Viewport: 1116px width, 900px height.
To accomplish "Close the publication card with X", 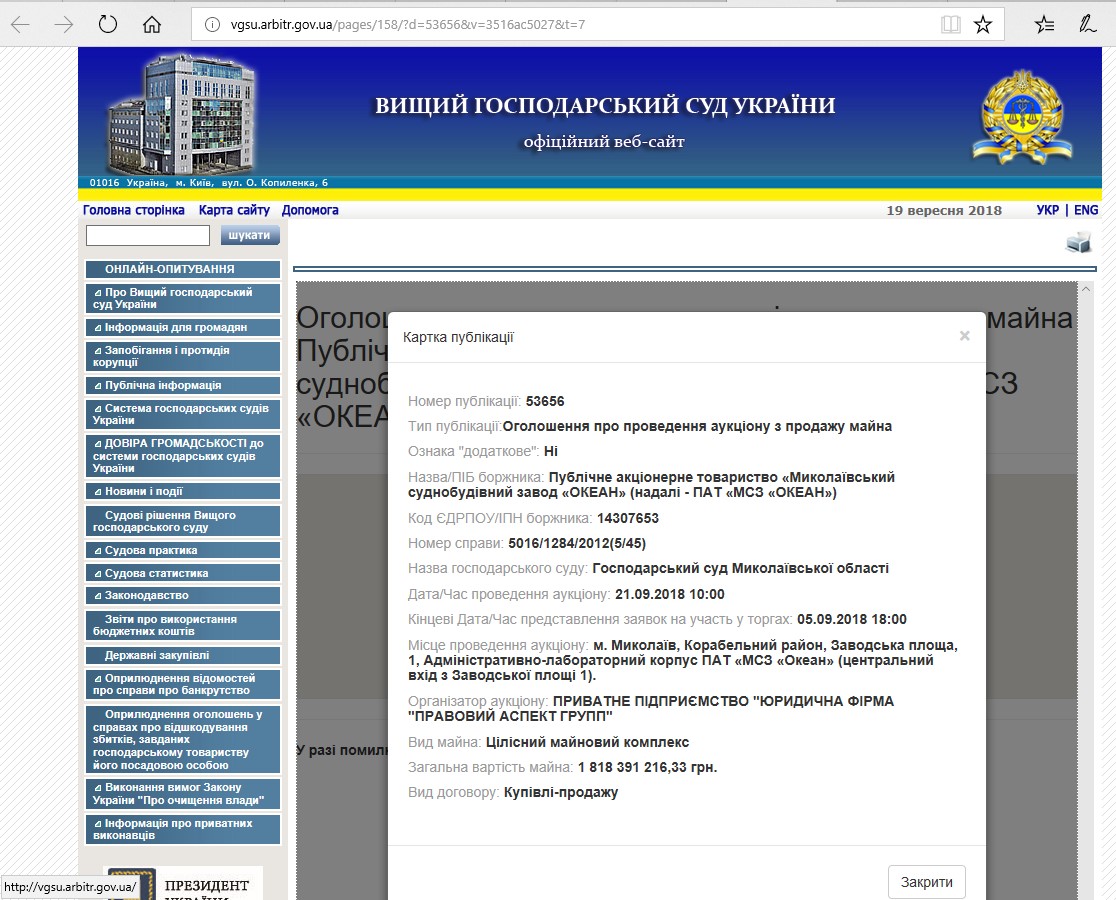I will pyautogui.click(x=964, y=336).
